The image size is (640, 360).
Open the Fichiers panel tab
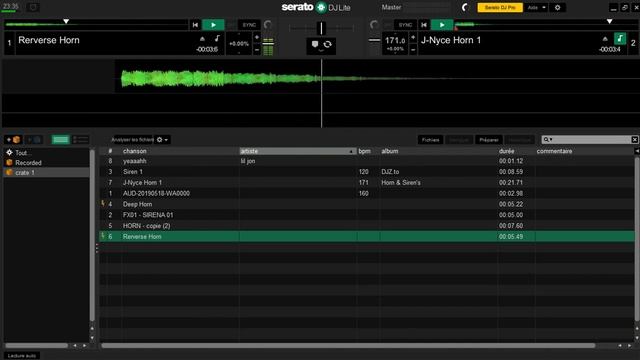[x=430, y=140]
